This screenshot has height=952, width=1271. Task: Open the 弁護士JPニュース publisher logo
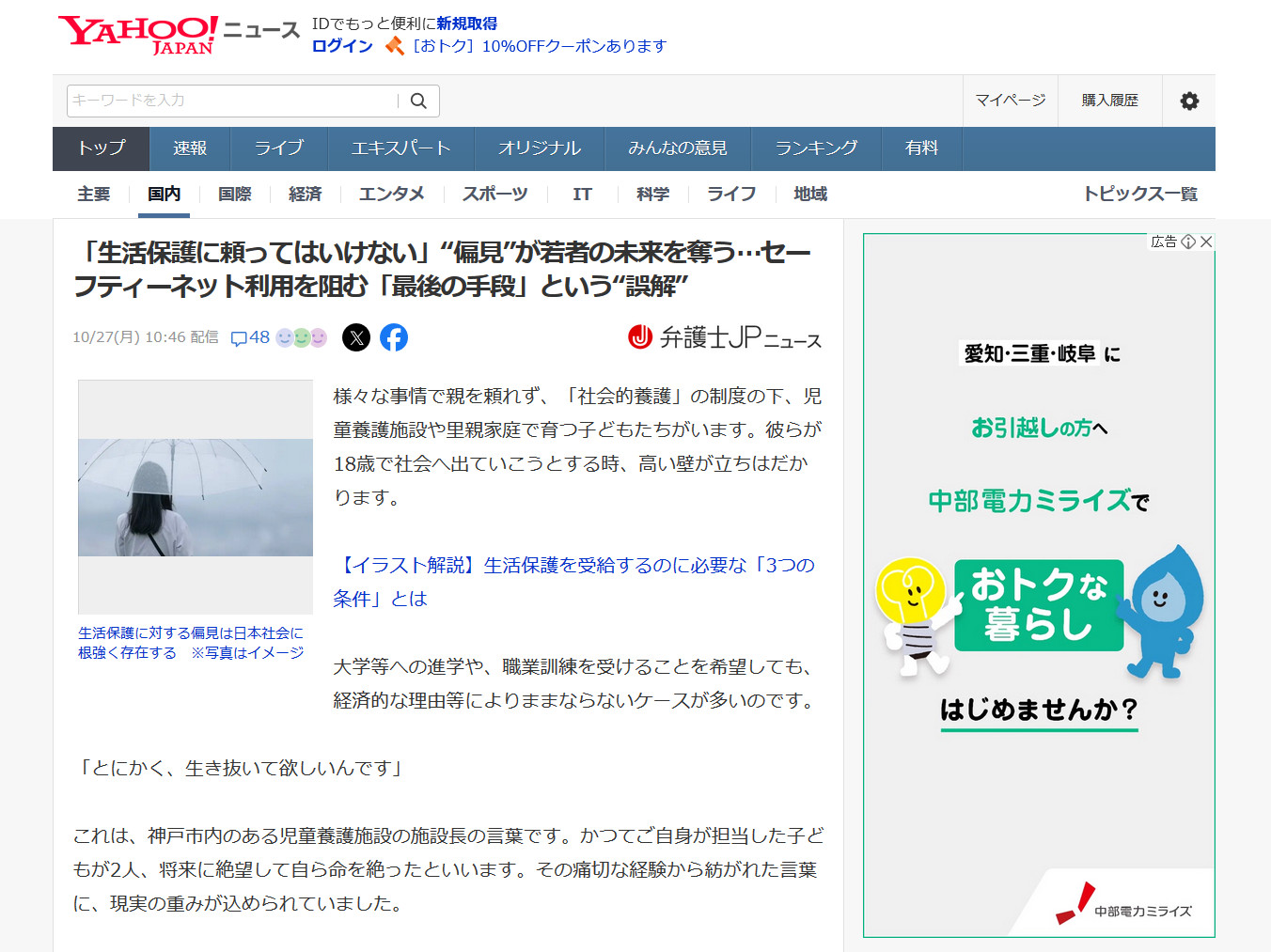[725, 337]
